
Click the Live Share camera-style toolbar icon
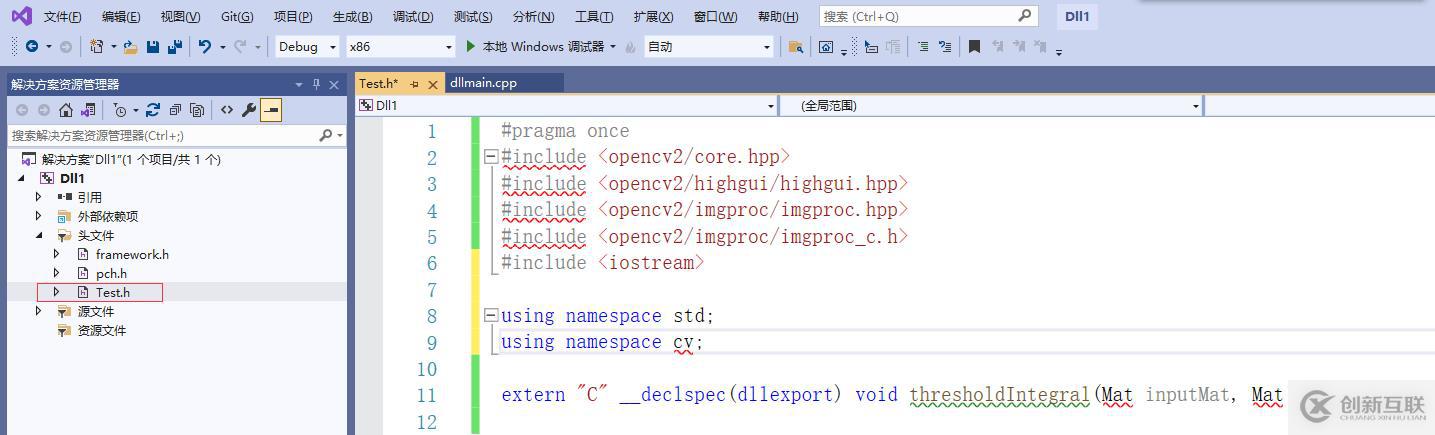tap(826, 46)
